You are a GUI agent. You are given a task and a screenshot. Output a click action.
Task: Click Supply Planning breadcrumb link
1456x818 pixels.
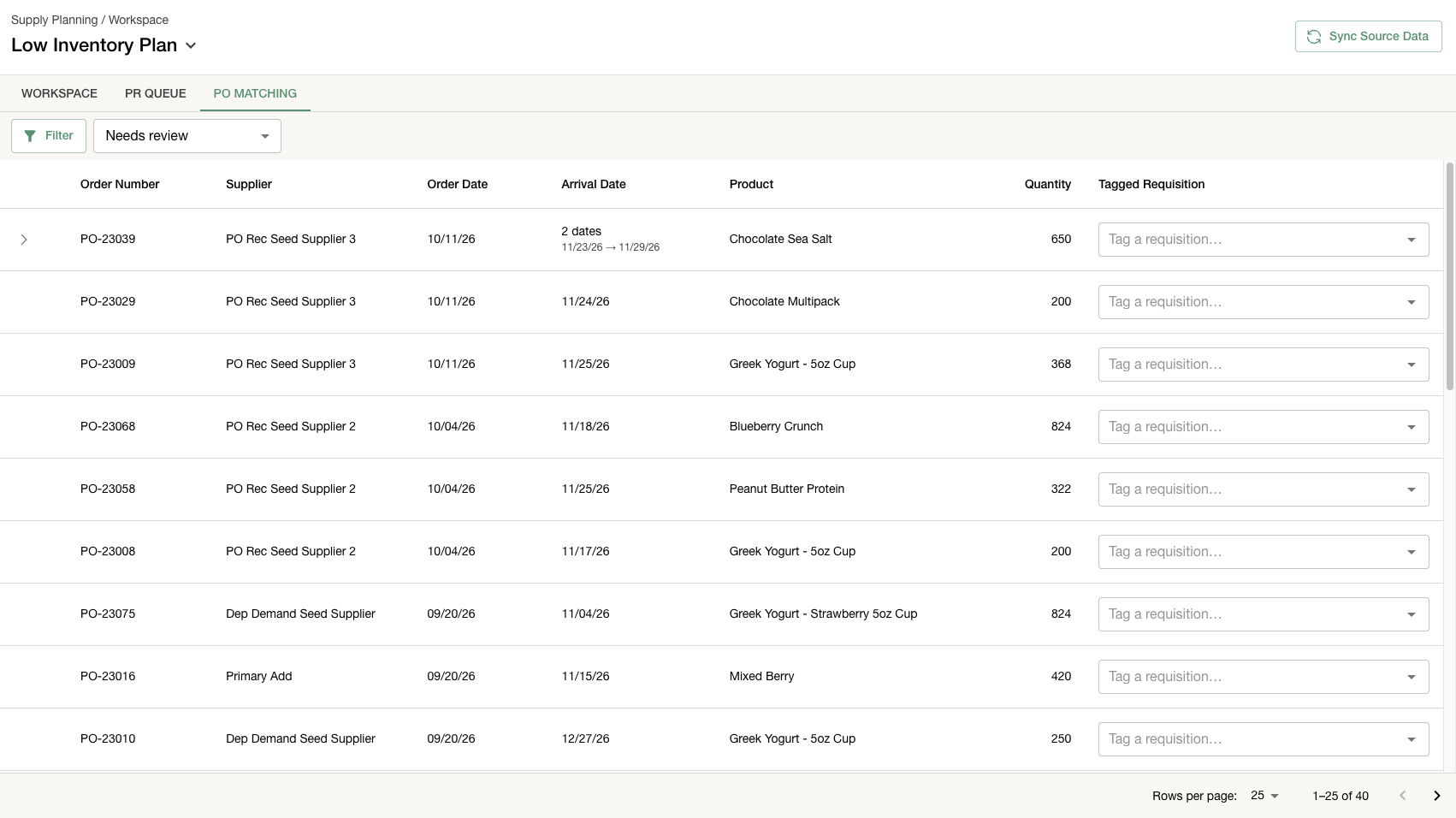click(55, 20)
